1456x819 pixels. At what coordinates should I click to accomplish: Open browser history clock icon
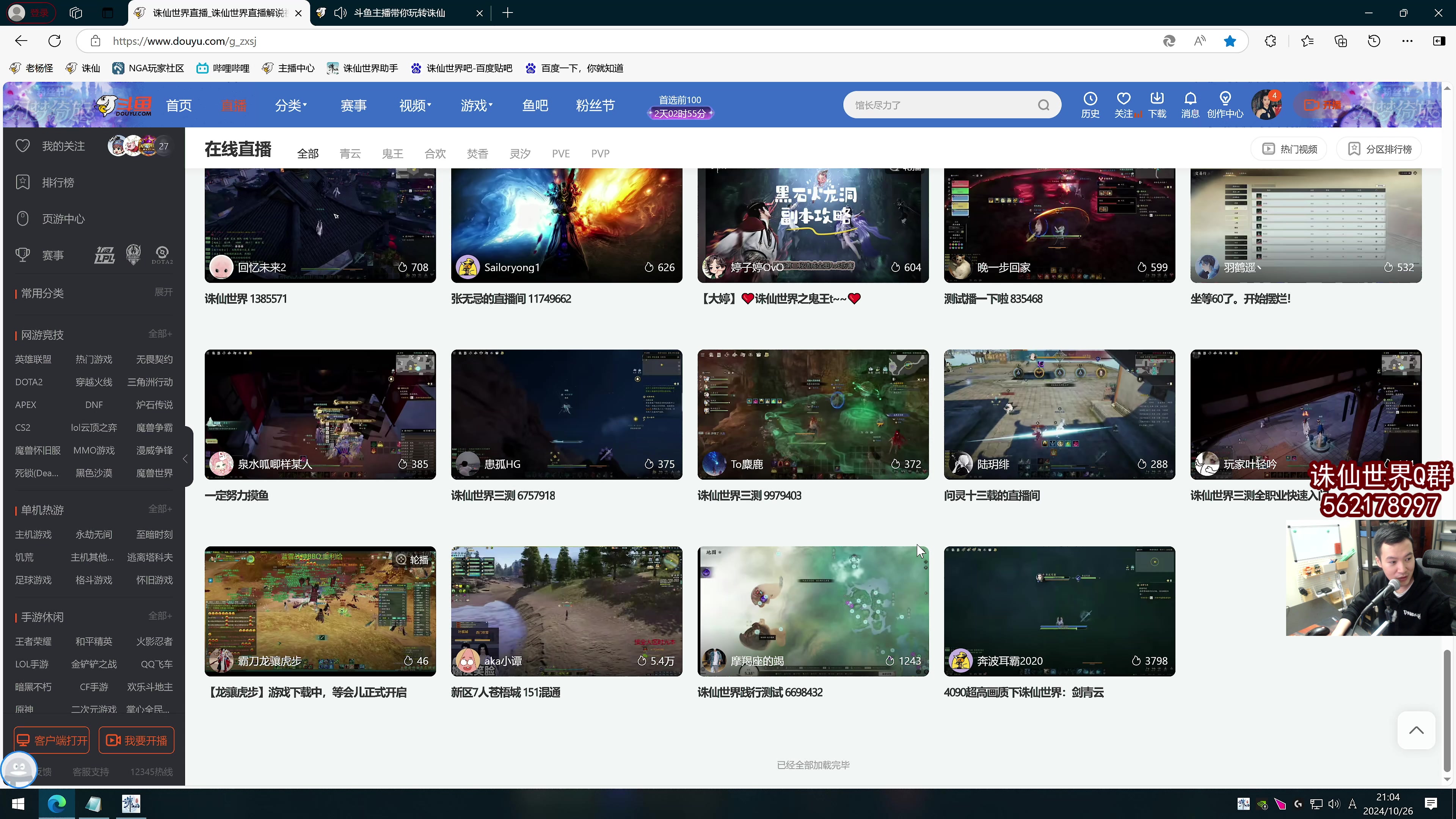[x=1373, y=41]
